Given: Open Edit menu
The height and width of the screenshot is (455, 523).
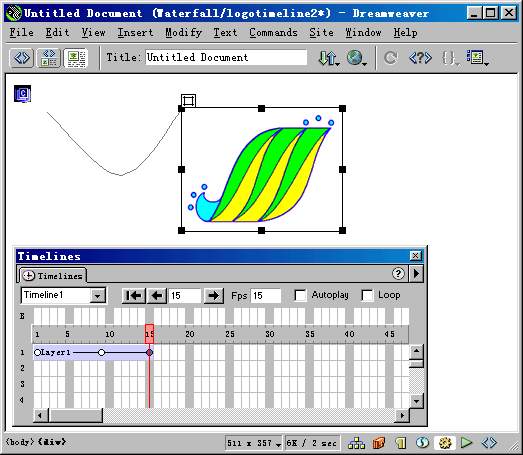Looking at the screenshot, I should click(57, 32).
